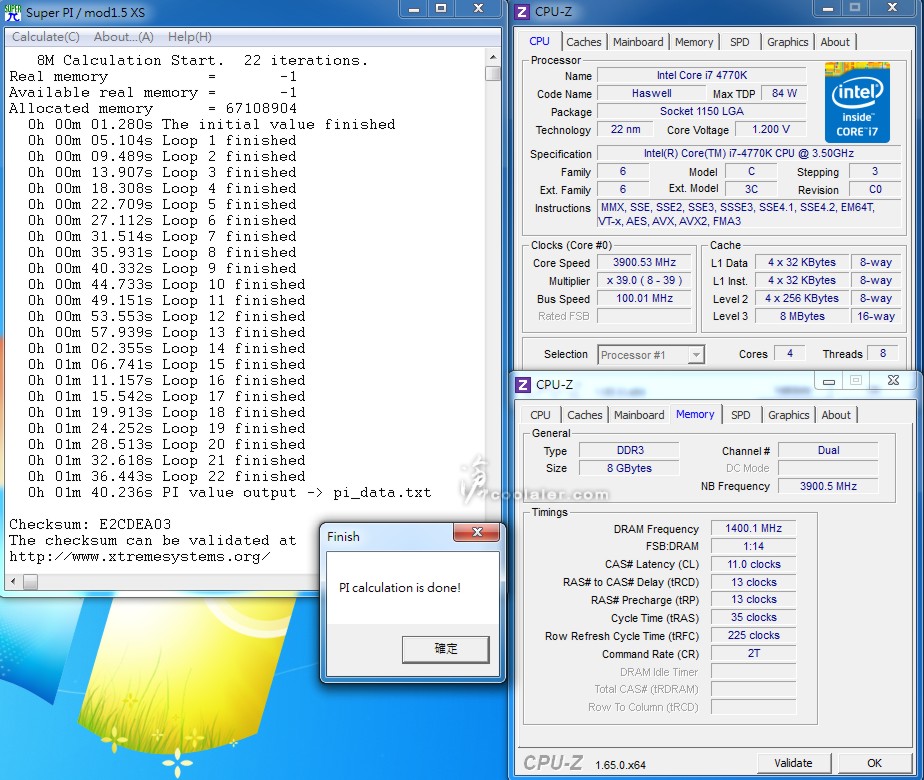Click the Channel # value Dual
Screen dimensions: 924x780
coord(828,450)
